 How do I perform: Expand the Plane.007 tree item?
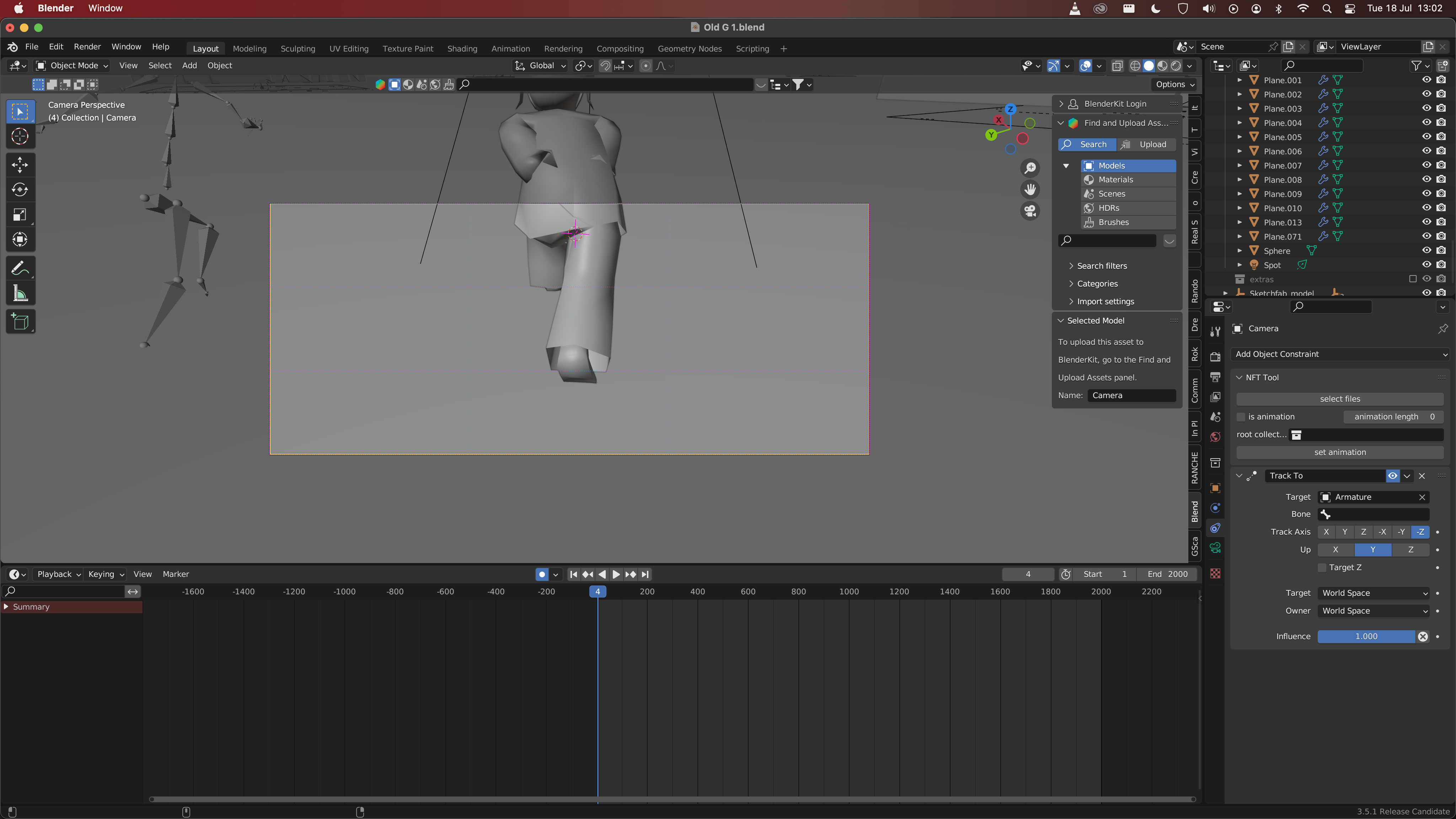tap(1239, 165)
